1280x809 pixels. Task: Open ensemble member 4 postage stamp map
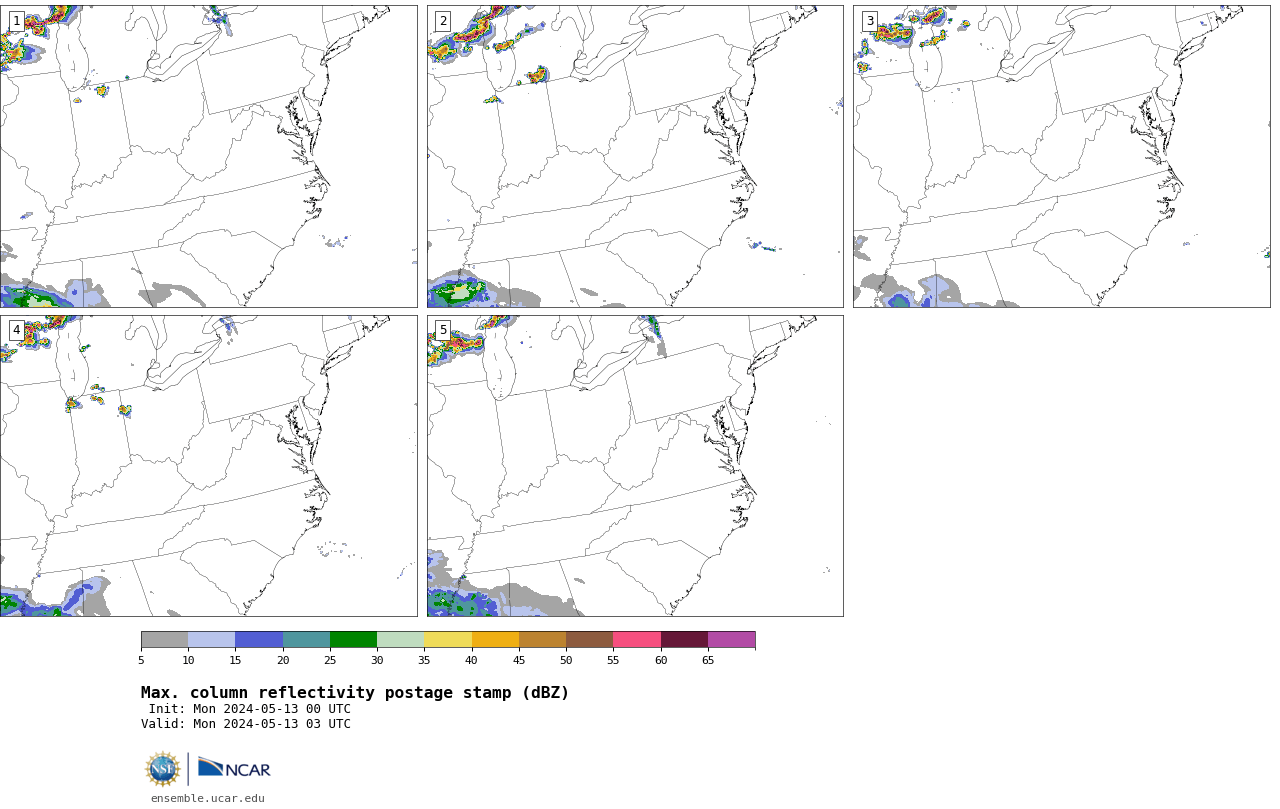pos(209,466)
